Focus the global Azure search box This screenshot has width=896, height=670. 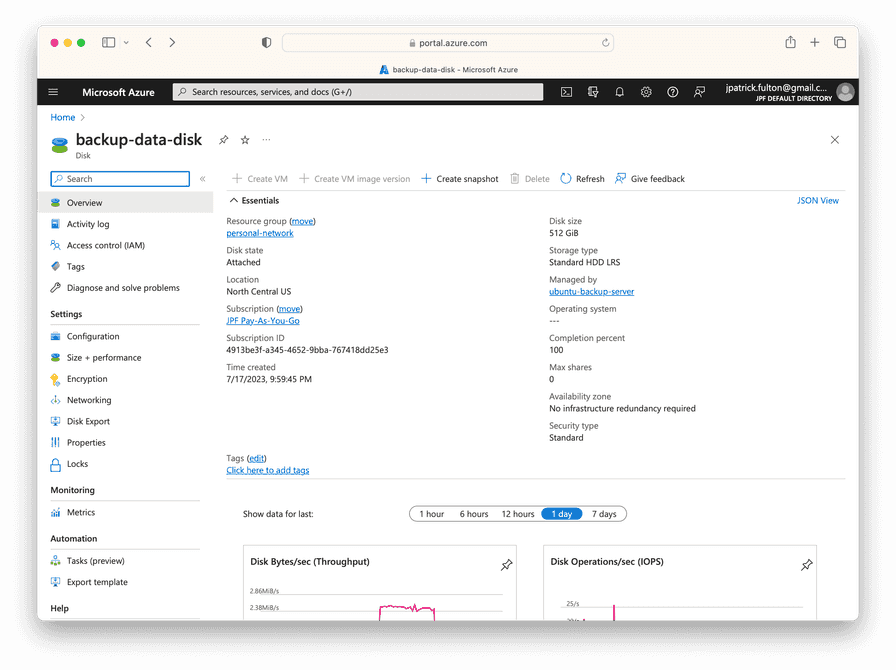click(x=358, y=92)
